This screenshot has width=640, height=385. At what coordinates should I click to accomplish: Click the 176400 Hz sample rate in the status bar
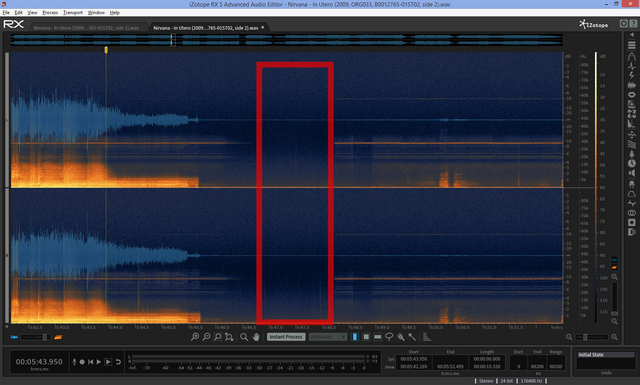[531, 381]
